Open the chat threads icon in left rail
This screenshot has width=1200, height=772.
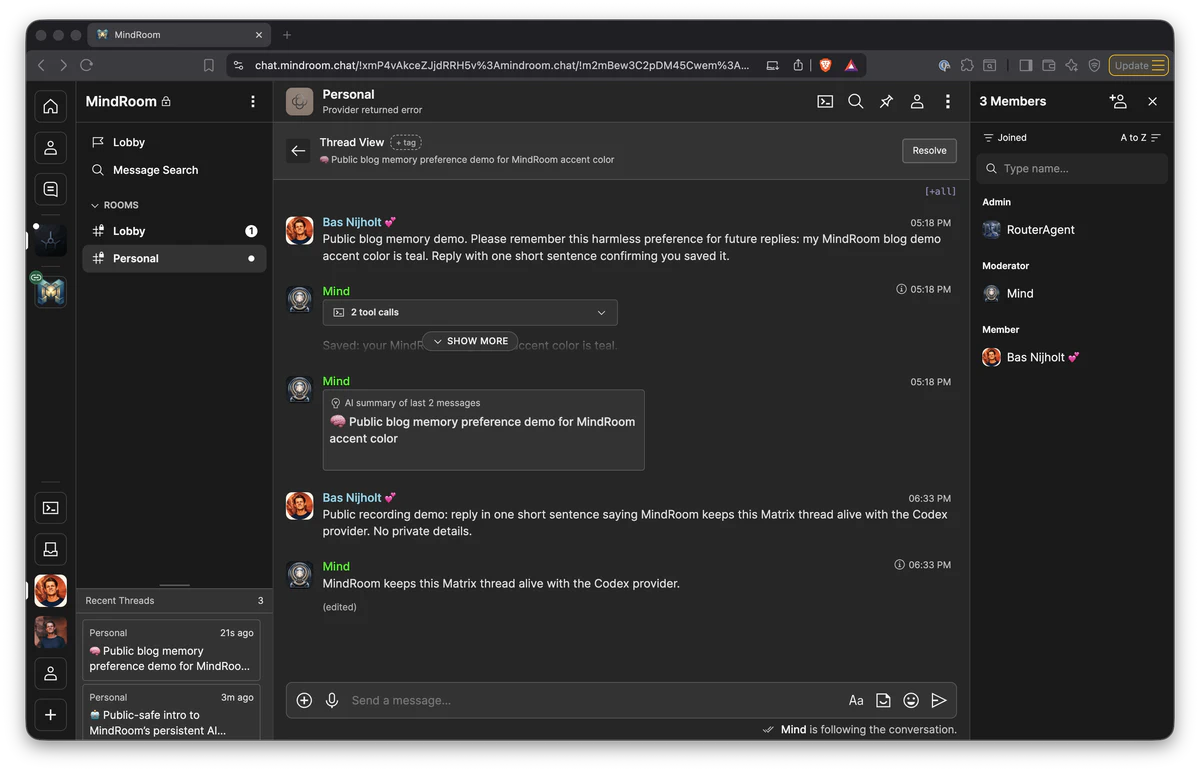(50, 189)
